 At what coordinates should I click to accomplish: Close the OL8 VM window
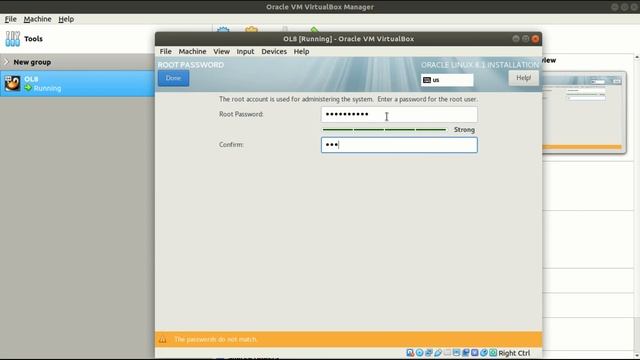coord(535,39)
